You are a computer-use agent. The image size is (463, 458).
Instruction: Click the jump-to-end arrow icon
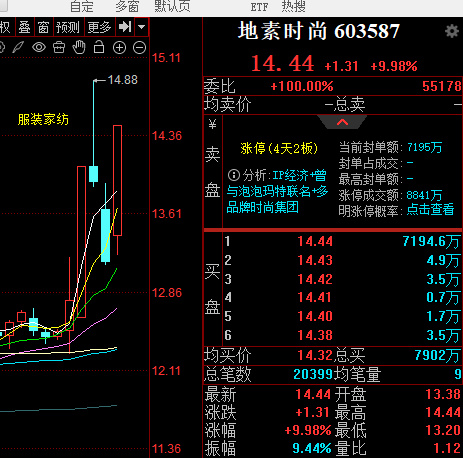125,27
